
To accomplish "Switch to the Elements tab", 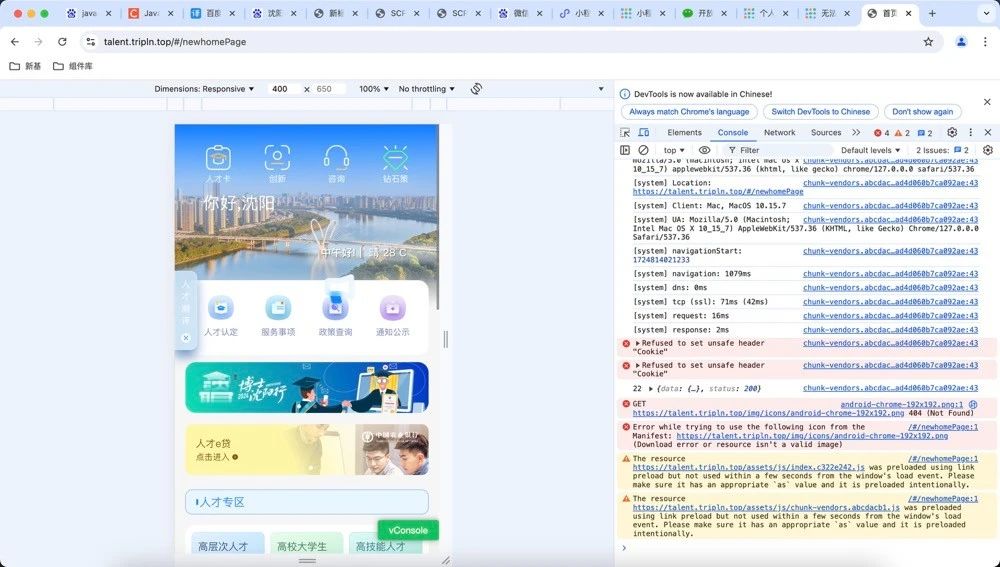I will point(684,133).
